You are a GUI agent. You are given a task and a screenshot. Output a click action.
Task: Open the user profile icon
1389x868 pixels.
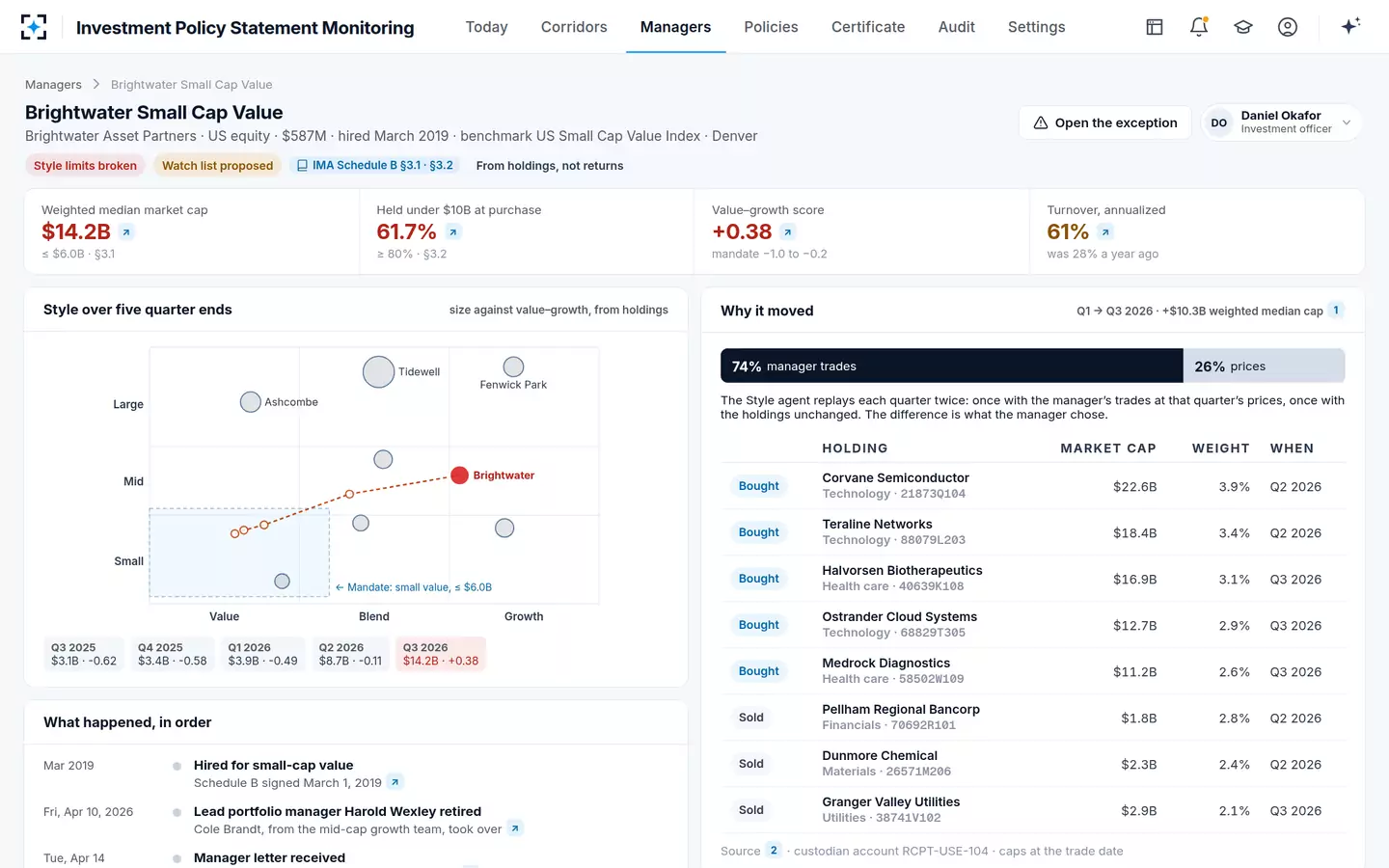click(1288, 27)
